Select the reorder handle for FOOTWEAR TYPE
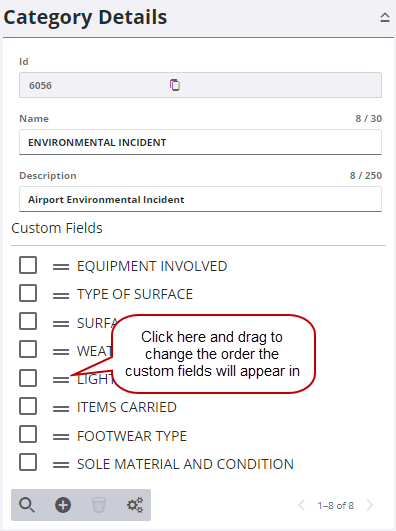396x531 pixels. click(61, 437)
